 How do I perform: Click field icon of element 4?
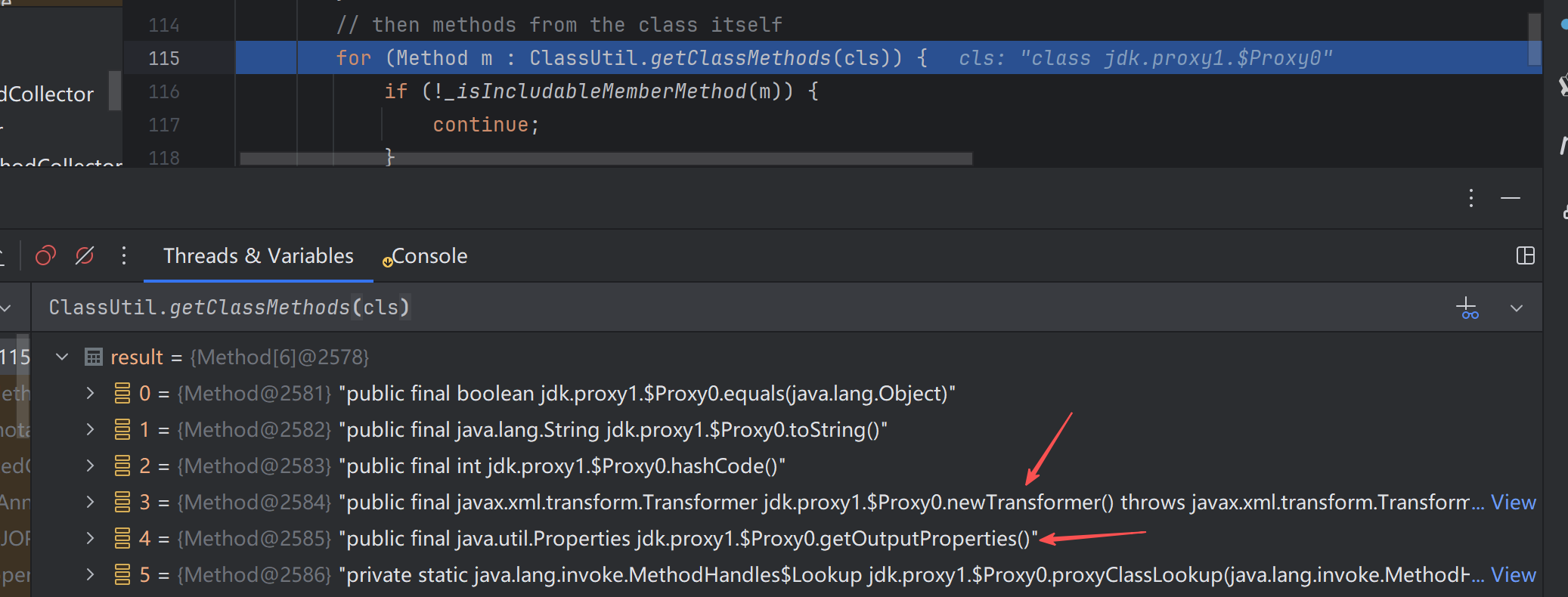[x=122, y=538]
